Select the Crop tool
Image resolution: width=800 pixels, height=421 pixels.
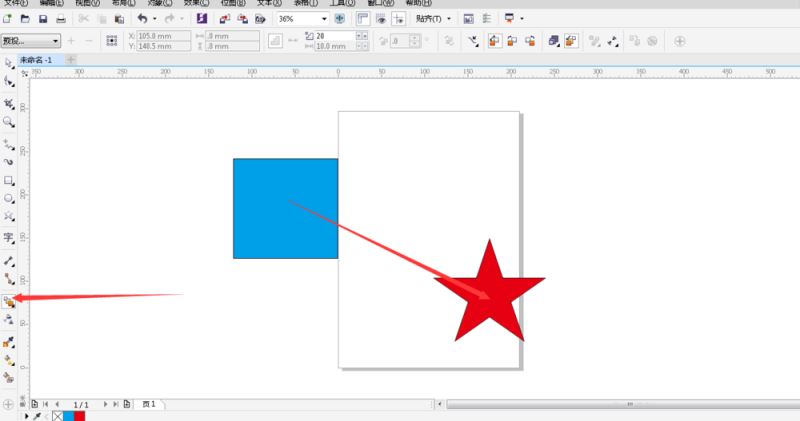coord(9,104)
